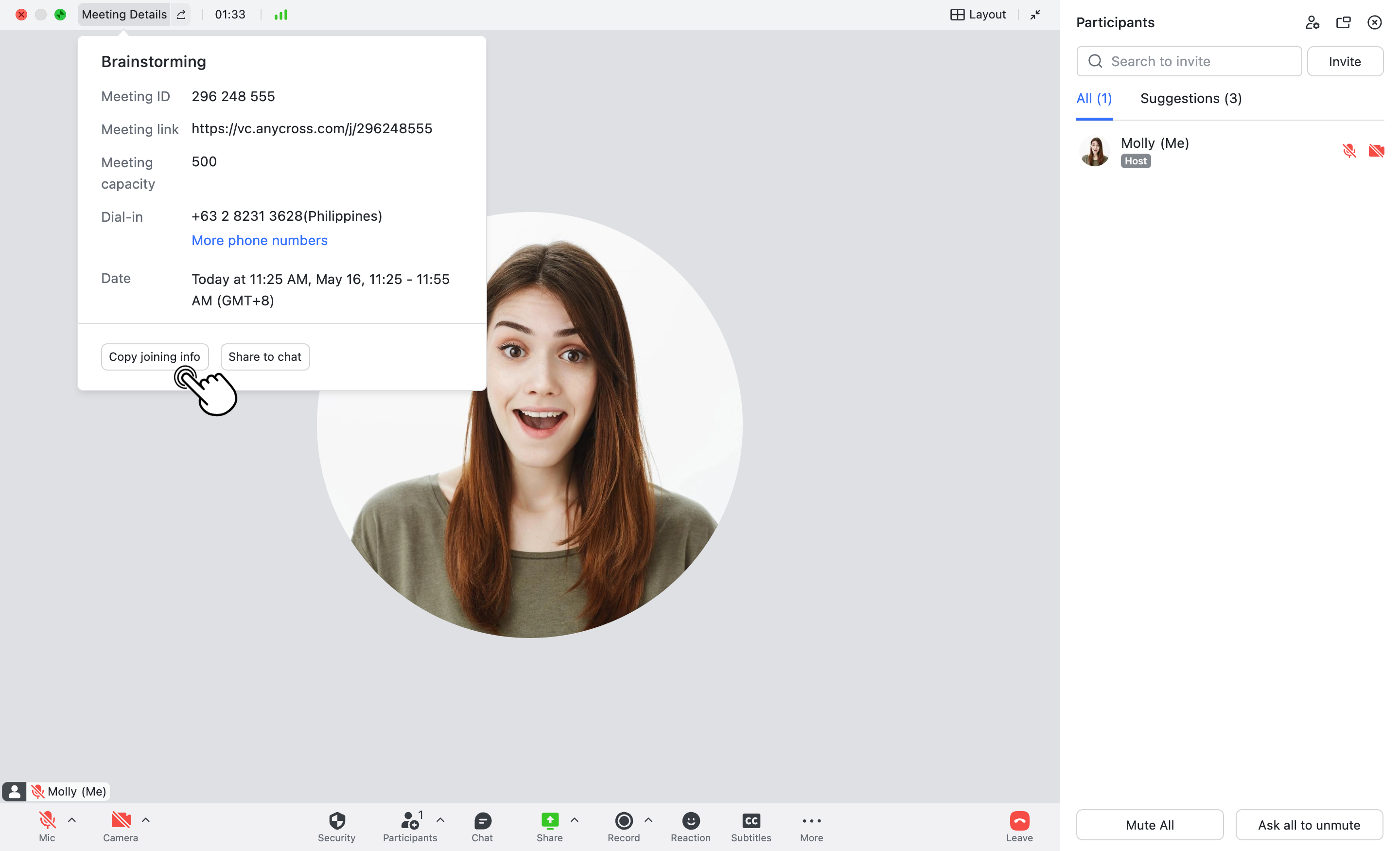Click Ask all to unmute
Screen dimensions: 1400x851
click(1309, 825)
